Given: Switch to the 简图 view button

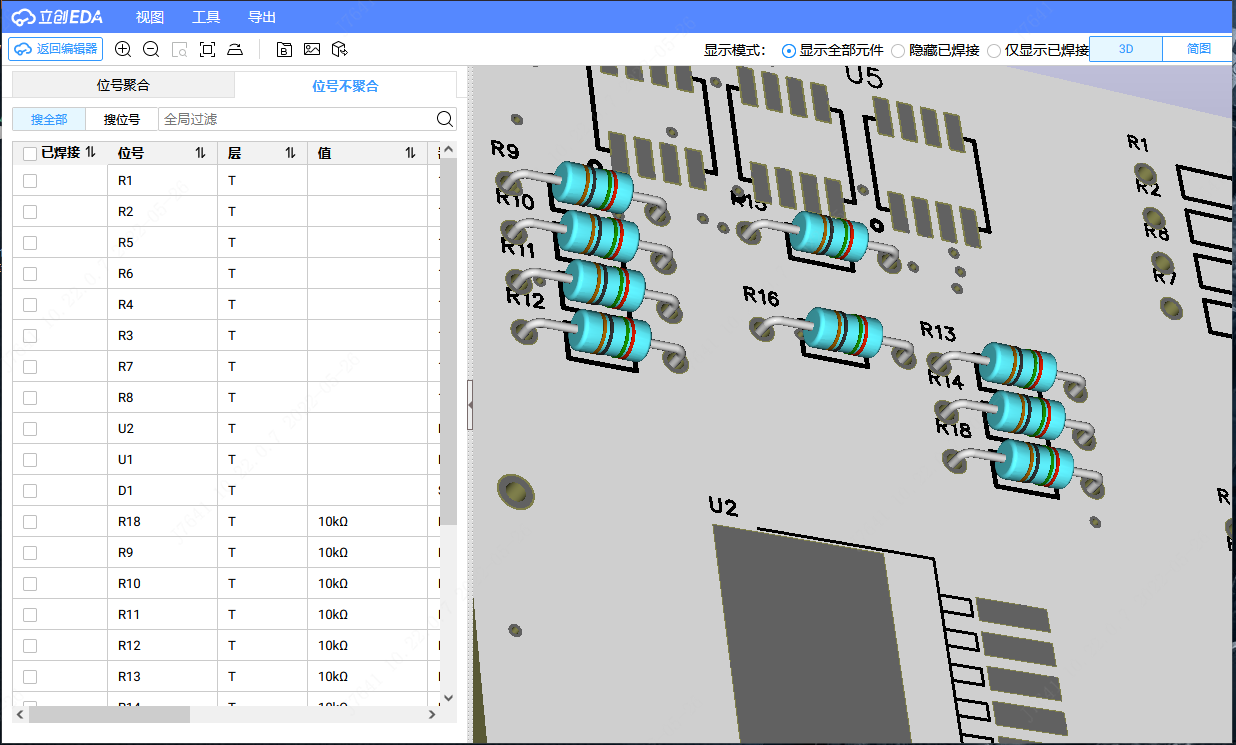Looking at the screenshot, I should click(1198, 49).
